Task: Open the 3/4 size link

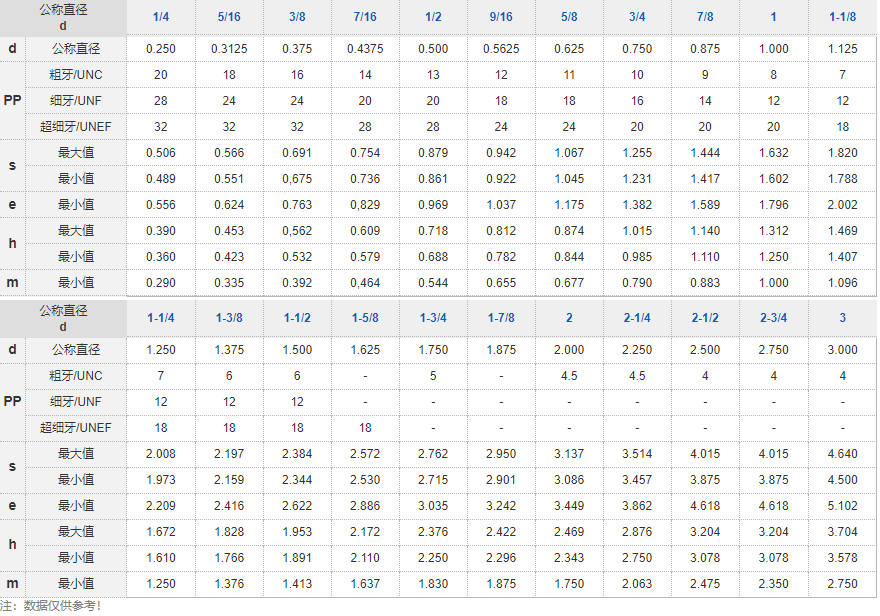Action: pyautogui.click(x=637, y=17)
